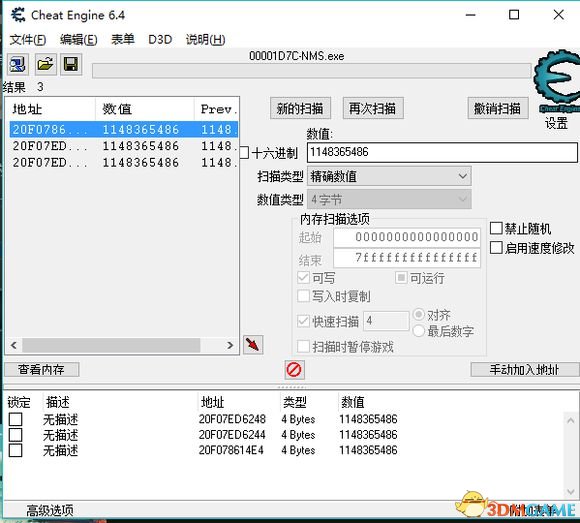Lock the address 20F07ED6248 entry
Screen dimensions: 580x523
(16, 419)
